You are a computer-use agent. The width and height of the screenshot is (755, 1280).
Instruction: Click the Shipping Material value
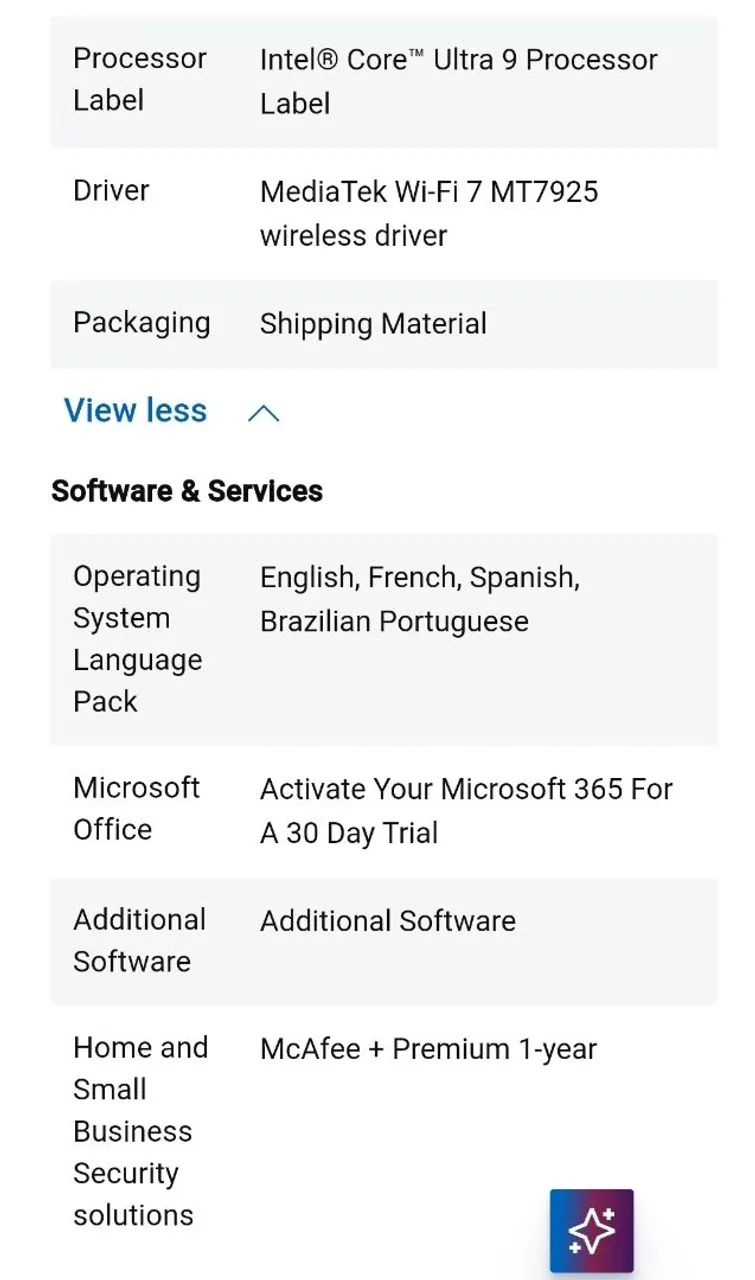click(x=373, y=323)
